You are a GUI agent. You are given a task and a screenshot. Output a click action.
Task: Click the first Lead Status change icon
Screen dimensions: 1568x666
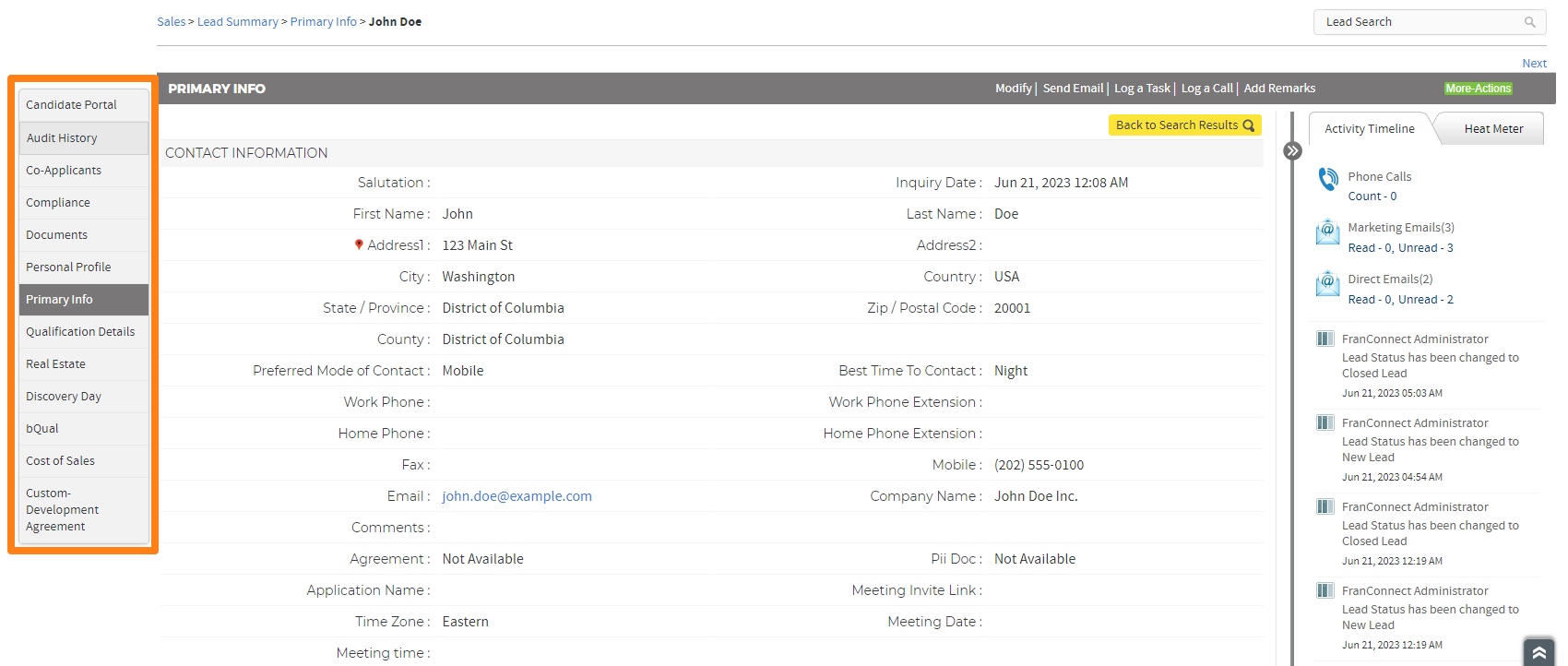(1324, 339)
